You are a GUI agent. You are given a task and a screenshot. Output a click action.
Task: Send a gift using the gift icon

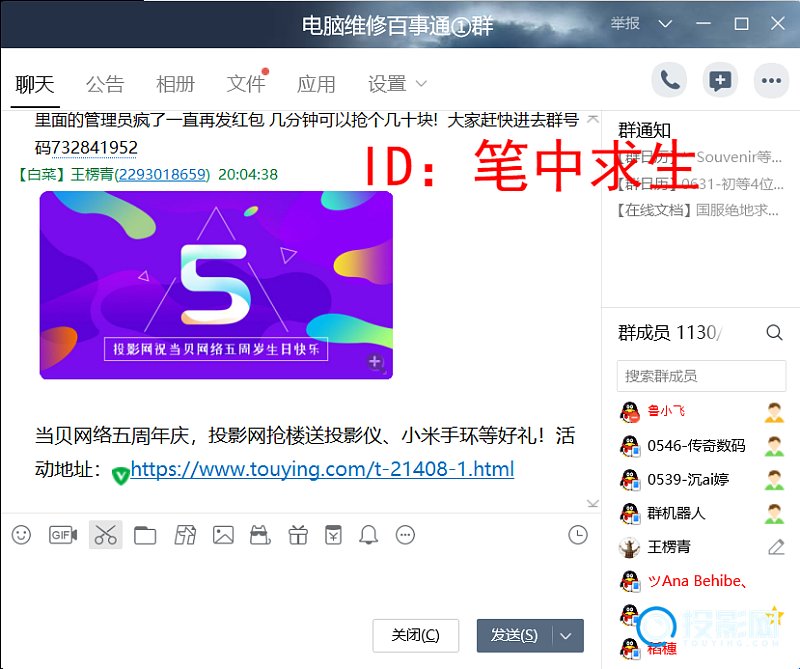(x=298, y=535)
